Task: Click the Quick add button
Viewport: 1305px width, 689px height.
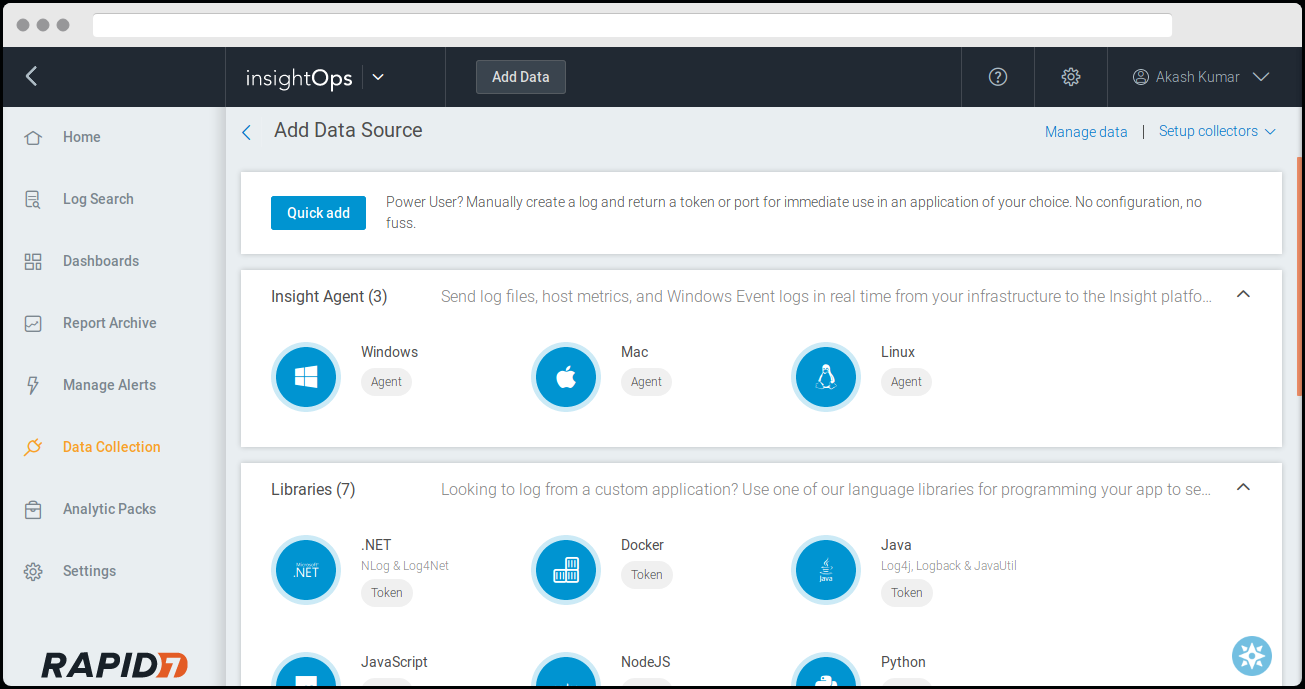Action: (x=318, y=213)
